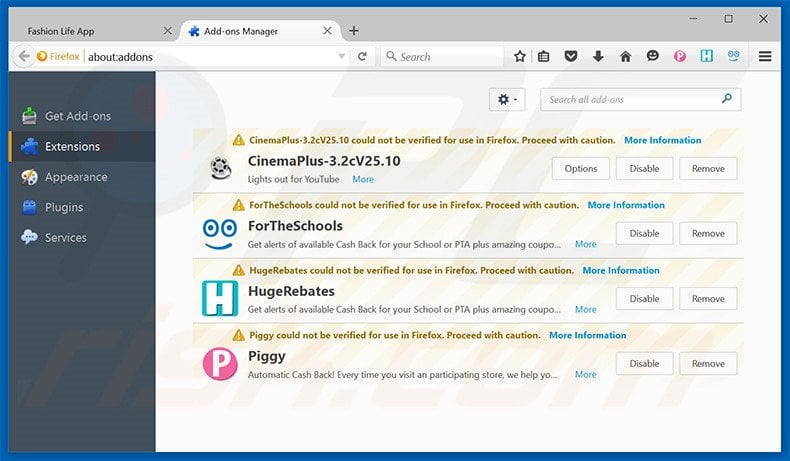This screenshot has height=461, width=790.
Task: Click the Firefox identity icon in address bar
Action: point(42,56)
